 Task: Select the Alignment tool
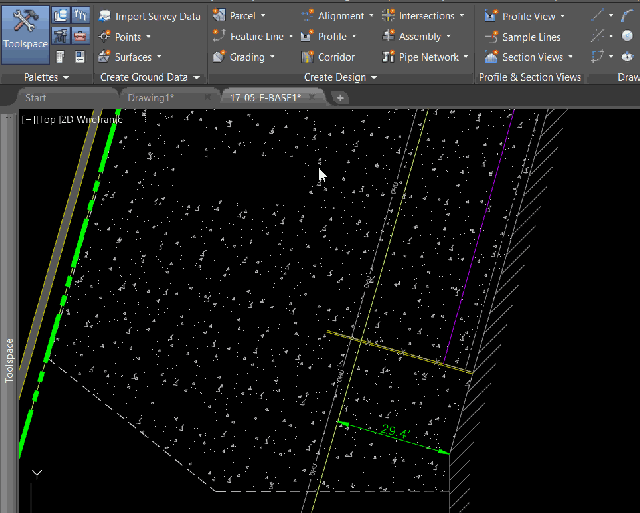340,17
